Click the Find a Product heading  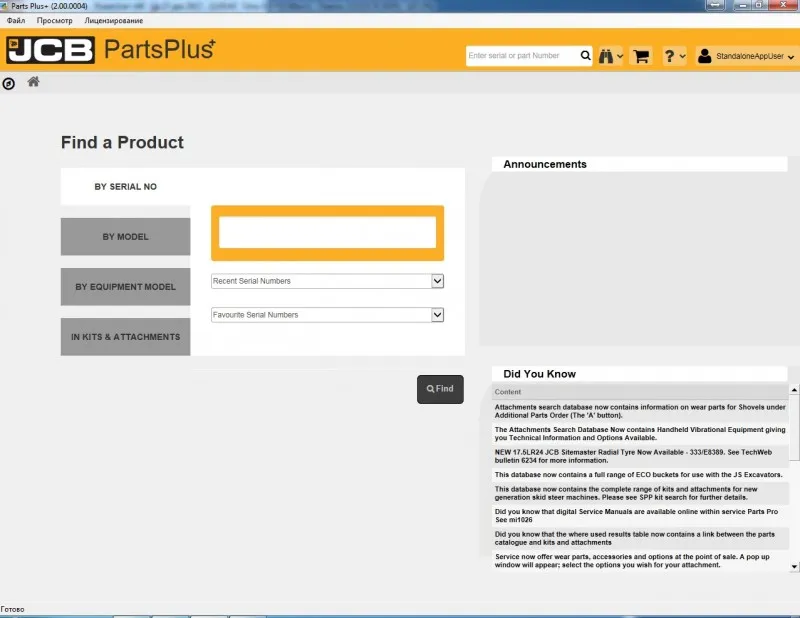pyautogui.click(x=122, y=142)
